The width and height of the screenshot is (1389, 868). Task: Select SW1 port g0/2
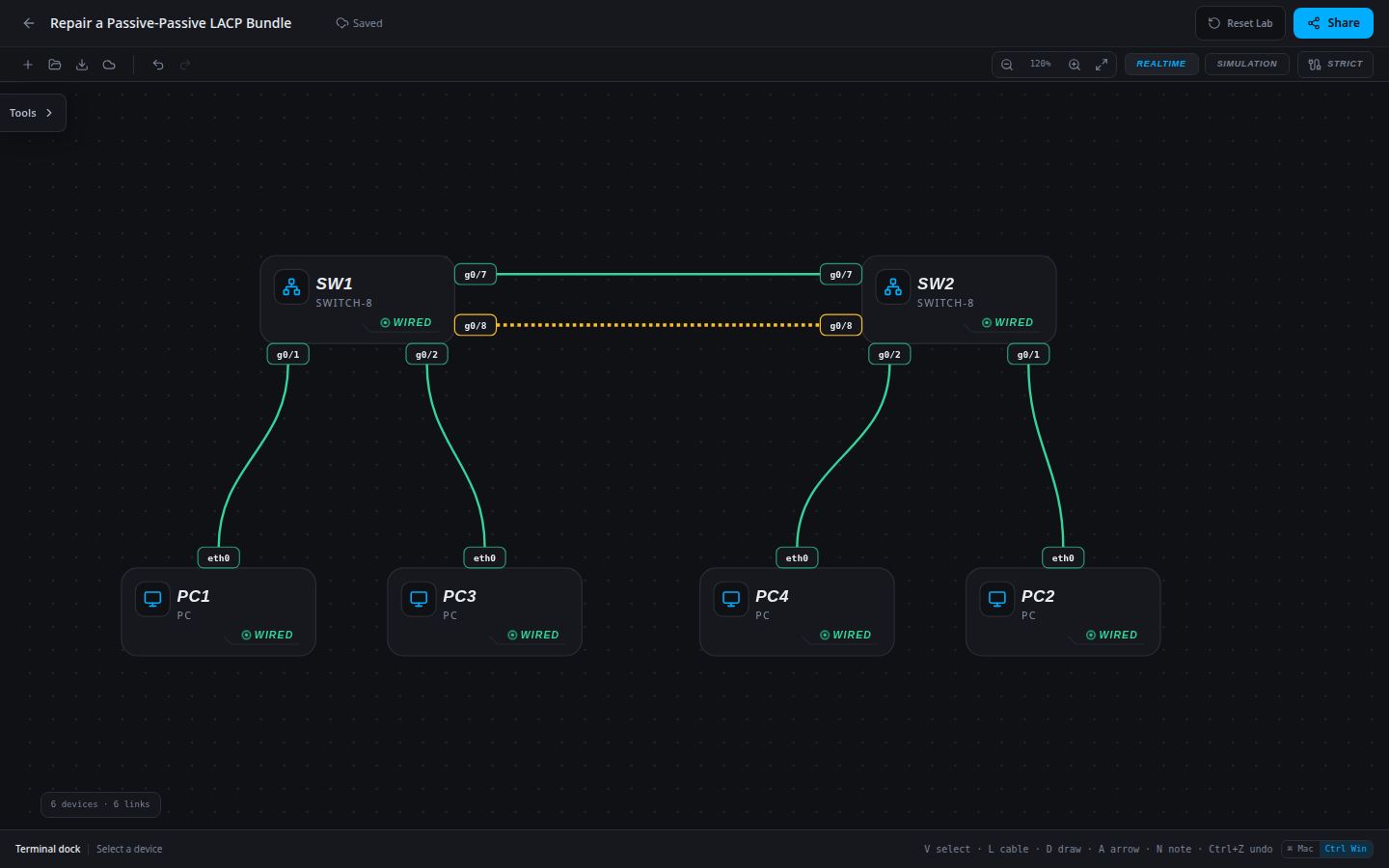click(427, 355)
